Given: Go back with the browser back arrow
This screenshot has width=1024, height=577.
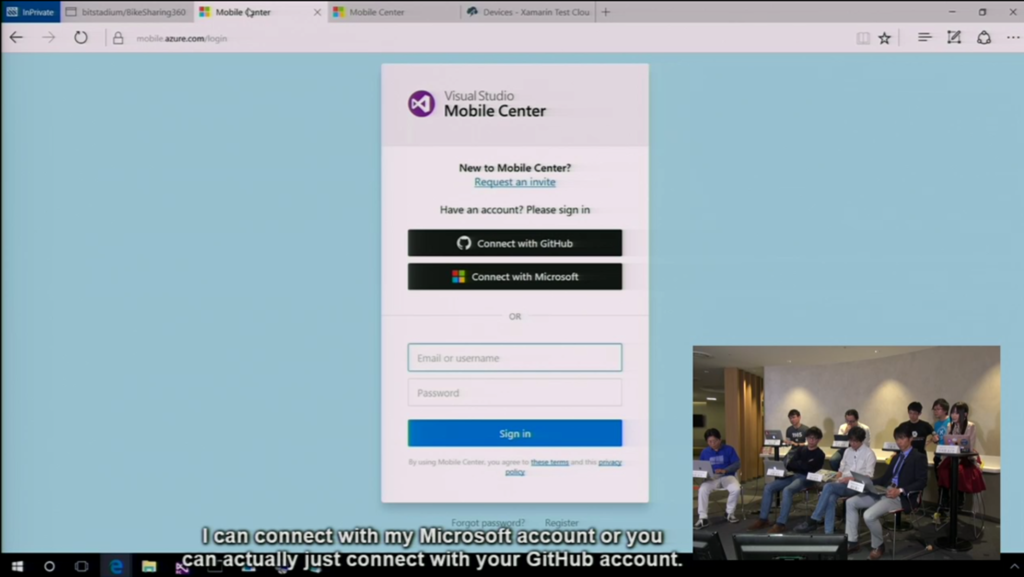Looking at the screenshot, I should tap(16, 38).
